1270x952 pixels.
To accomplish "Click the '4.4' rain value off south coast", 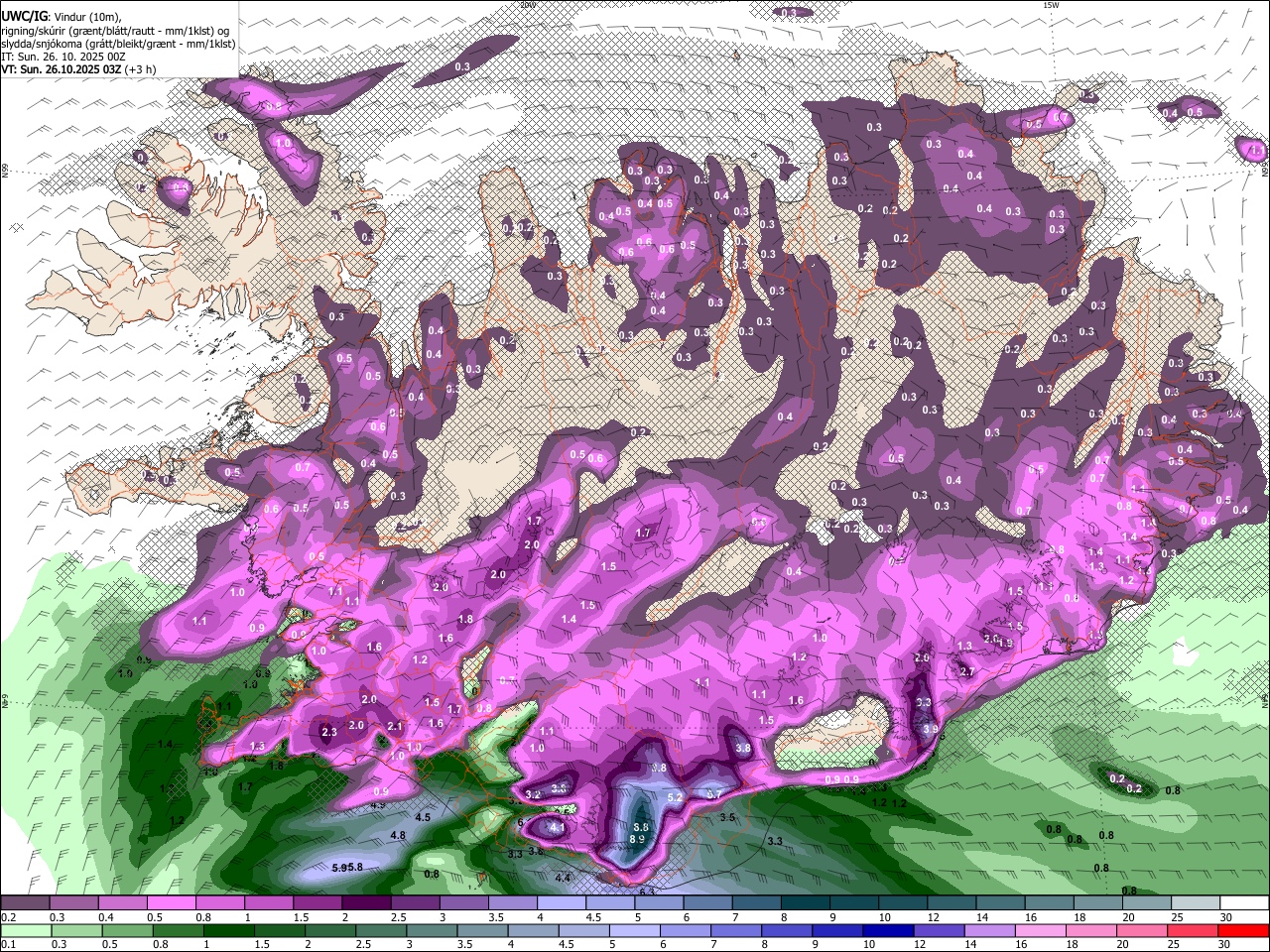I will click(563, 878).
